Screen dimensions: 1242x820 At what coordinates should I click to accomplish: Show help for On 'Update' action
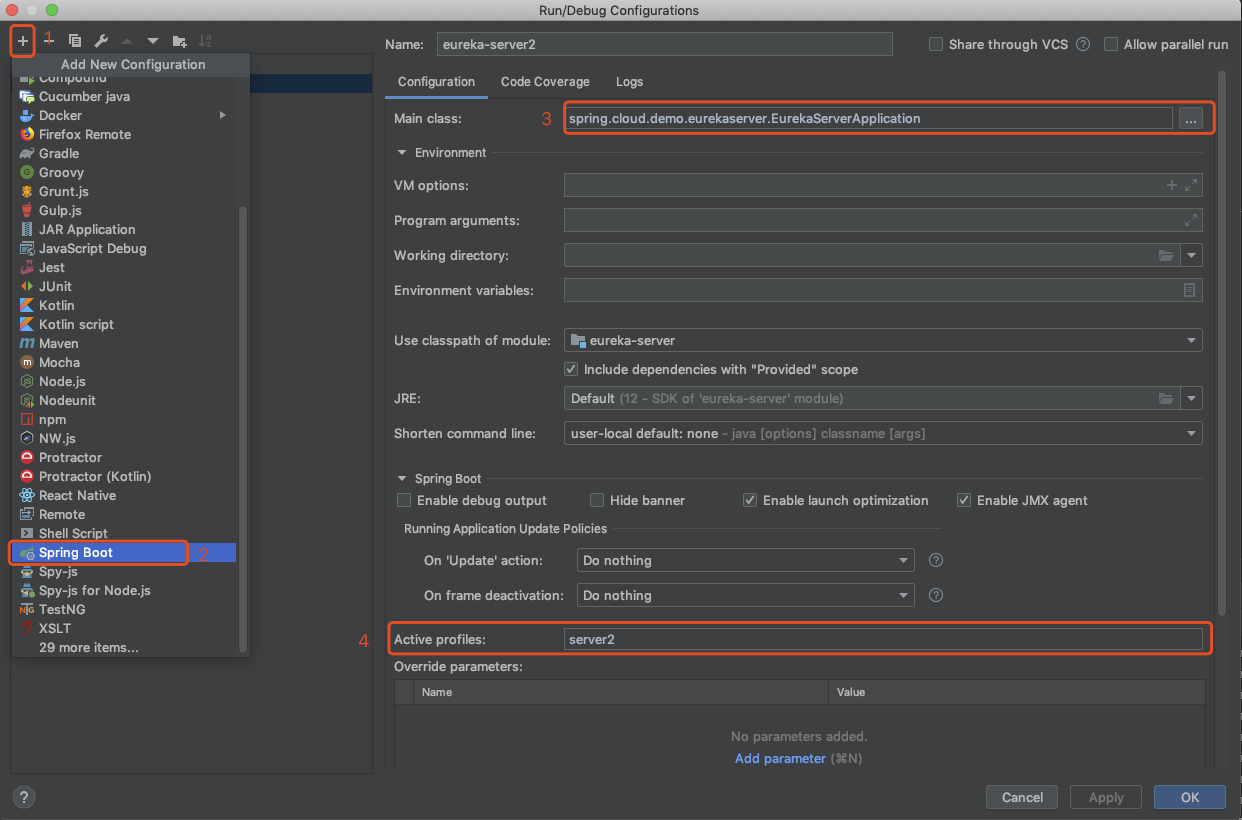coord(937,561)
